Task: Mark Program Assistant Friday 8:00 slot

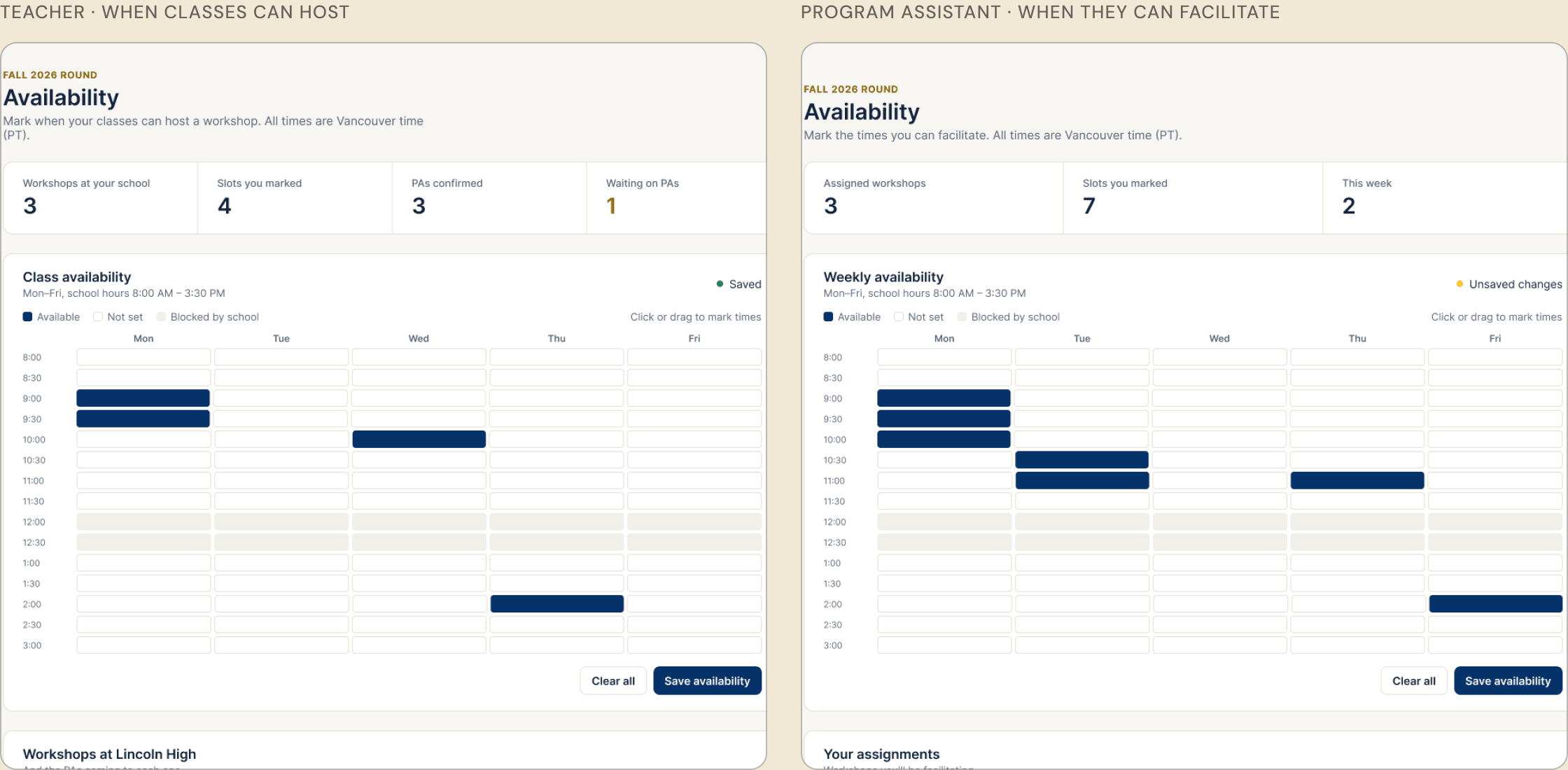Action: coord(1495,357)
